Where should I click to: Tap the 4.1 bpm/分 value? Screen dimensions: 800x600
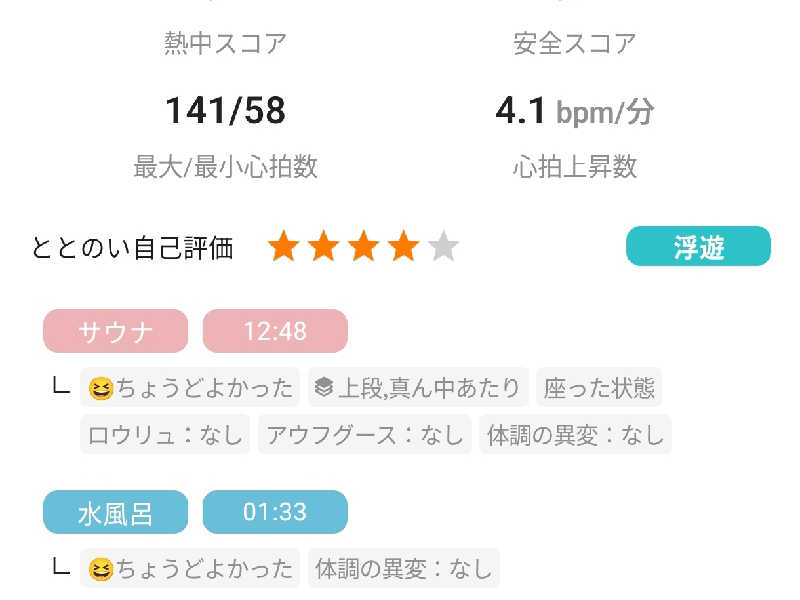pyautogui.click(x=574, y=111)
